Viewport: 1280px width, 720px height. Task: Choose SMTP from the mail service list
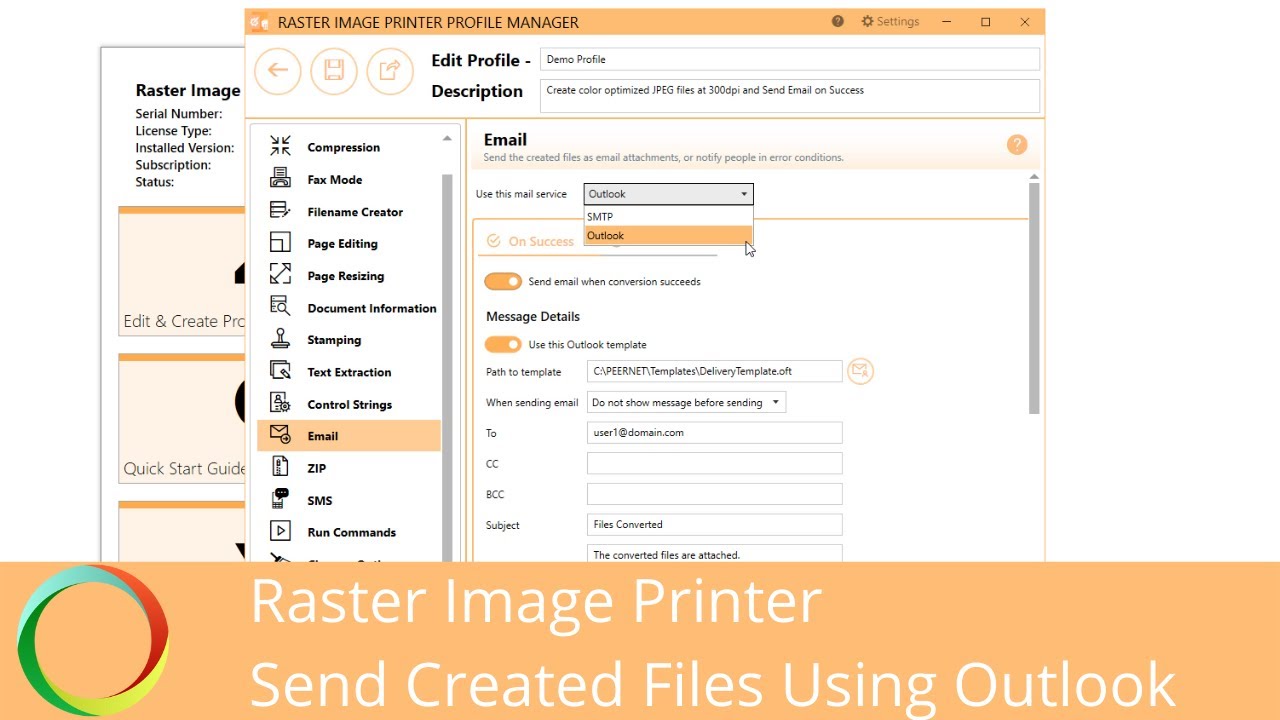pos(668,216)
